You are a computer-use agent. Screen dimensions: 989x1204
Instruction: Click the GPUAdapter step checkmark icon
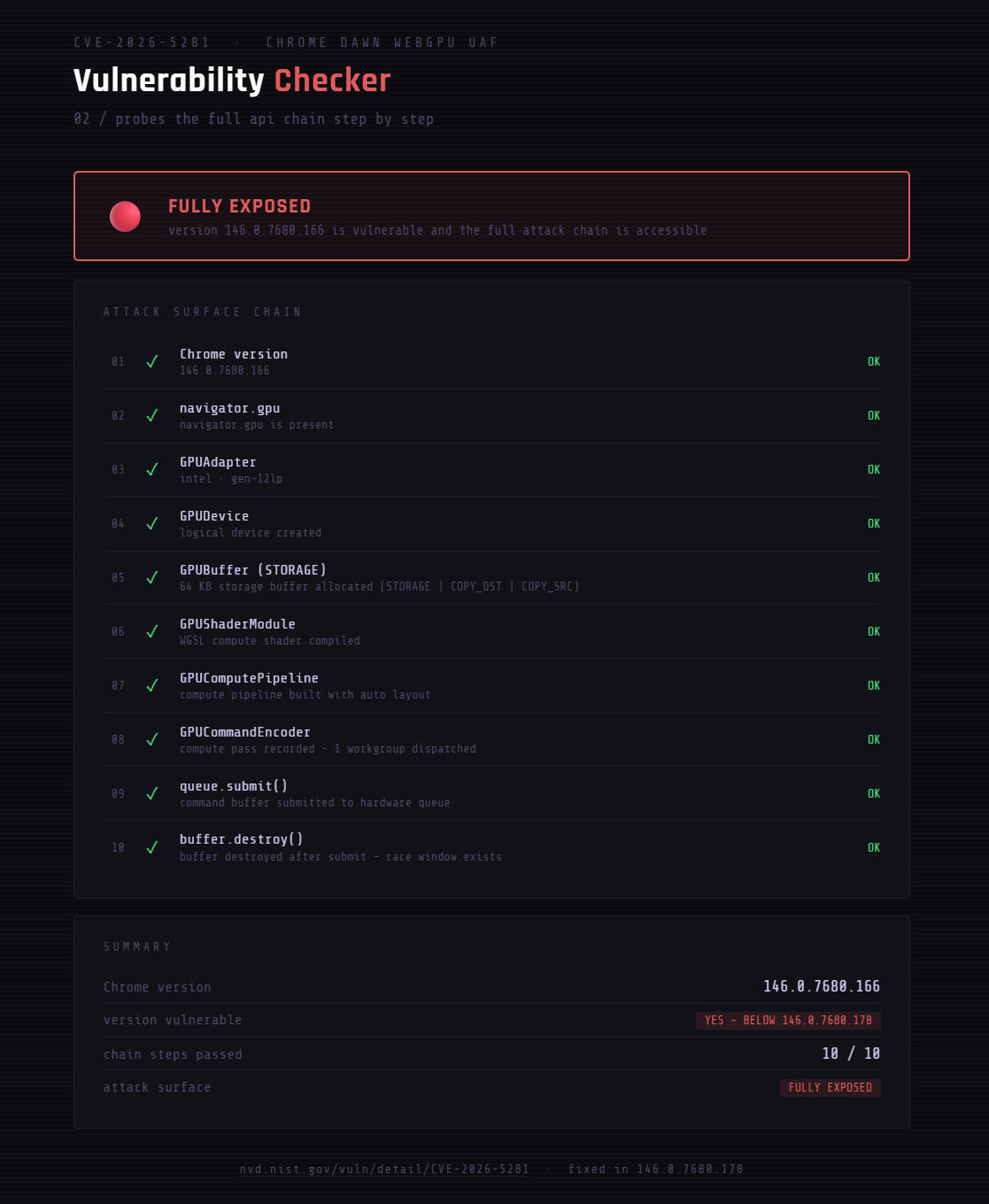pos(152,469)
